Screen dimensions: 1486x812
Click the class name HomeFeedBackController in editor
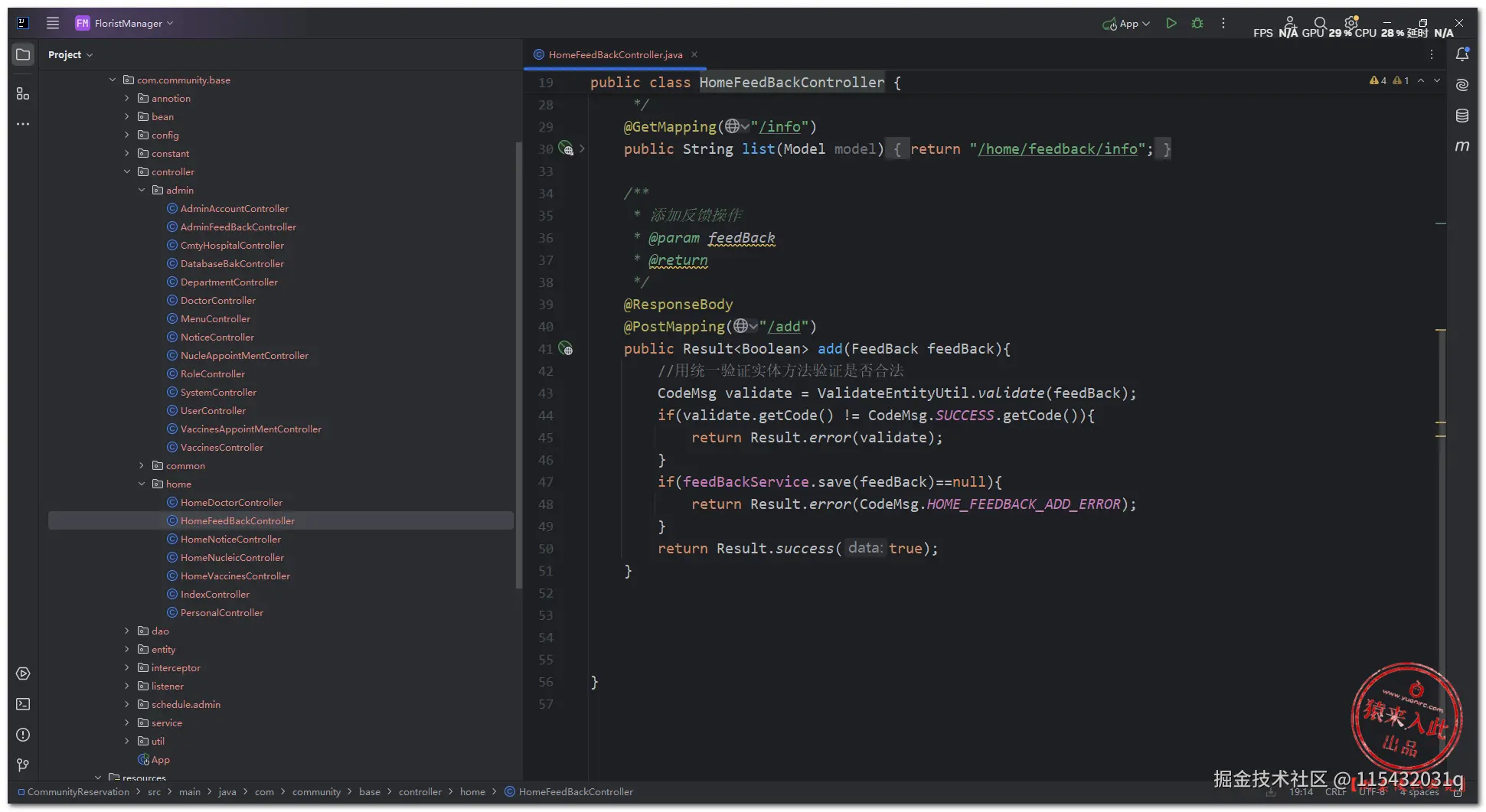792,82
